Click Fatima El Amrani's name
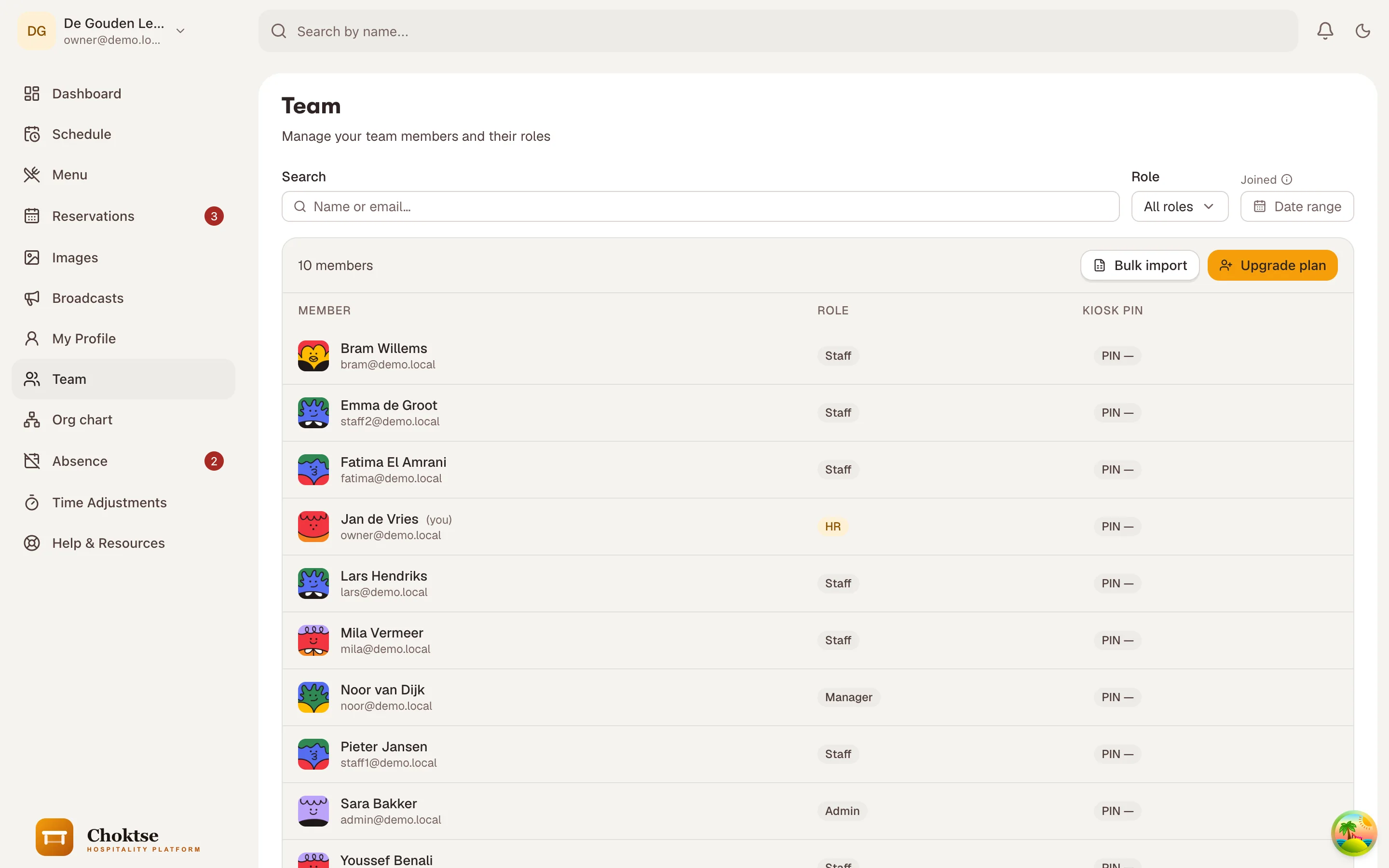This screenshot has width=1389, height=868. pos(393,462)
